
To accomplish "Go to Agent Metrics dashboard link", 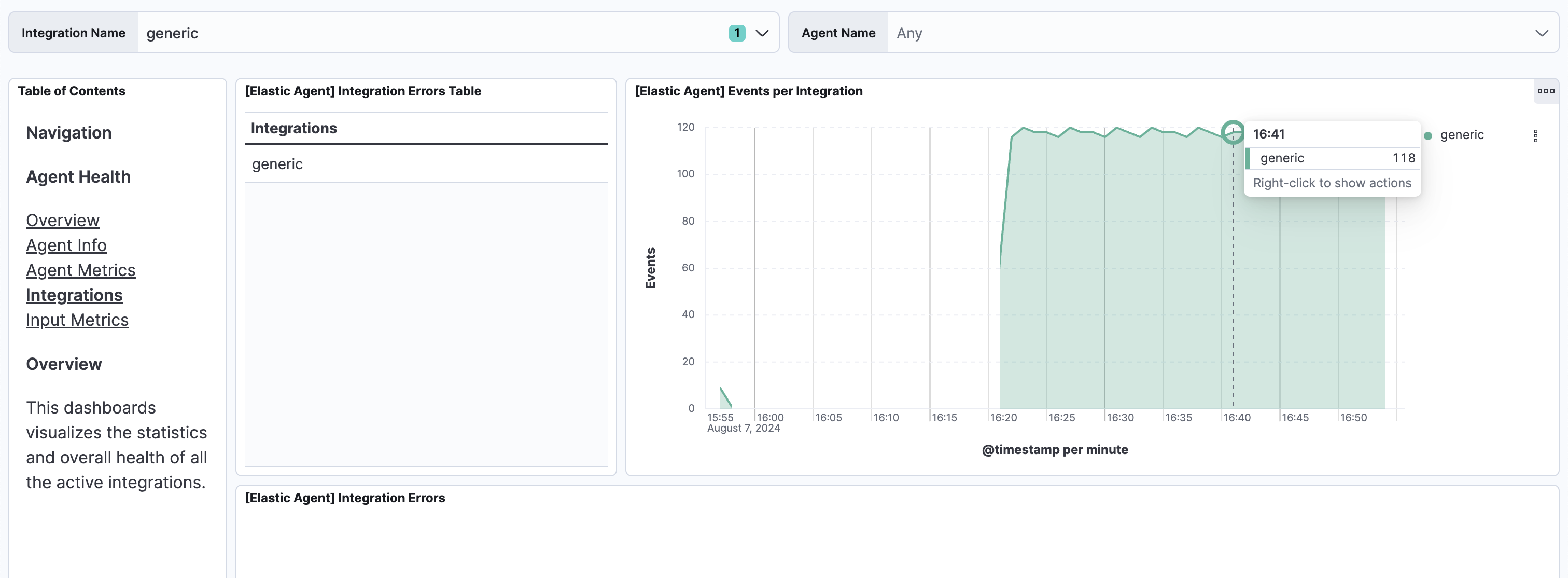I will coord(80,270).
